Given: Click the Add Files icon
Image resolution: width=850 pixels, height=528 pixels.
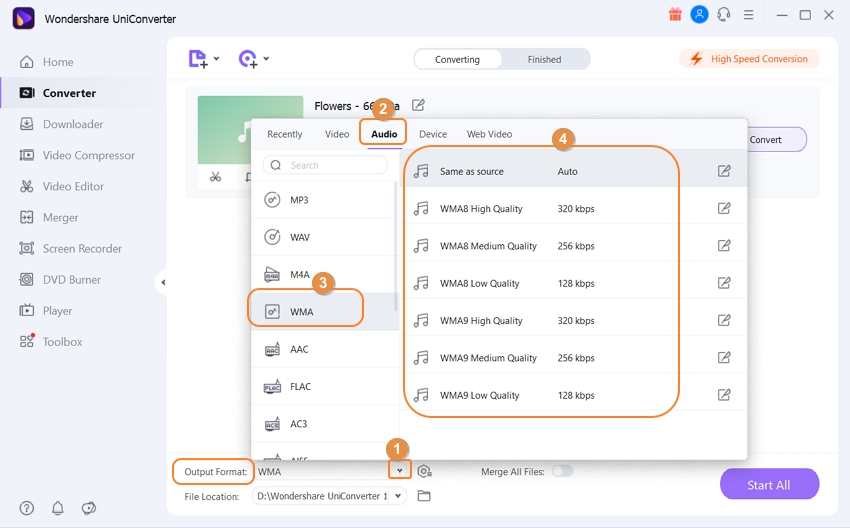Looking at the screenshot, I should coord(197,59).
